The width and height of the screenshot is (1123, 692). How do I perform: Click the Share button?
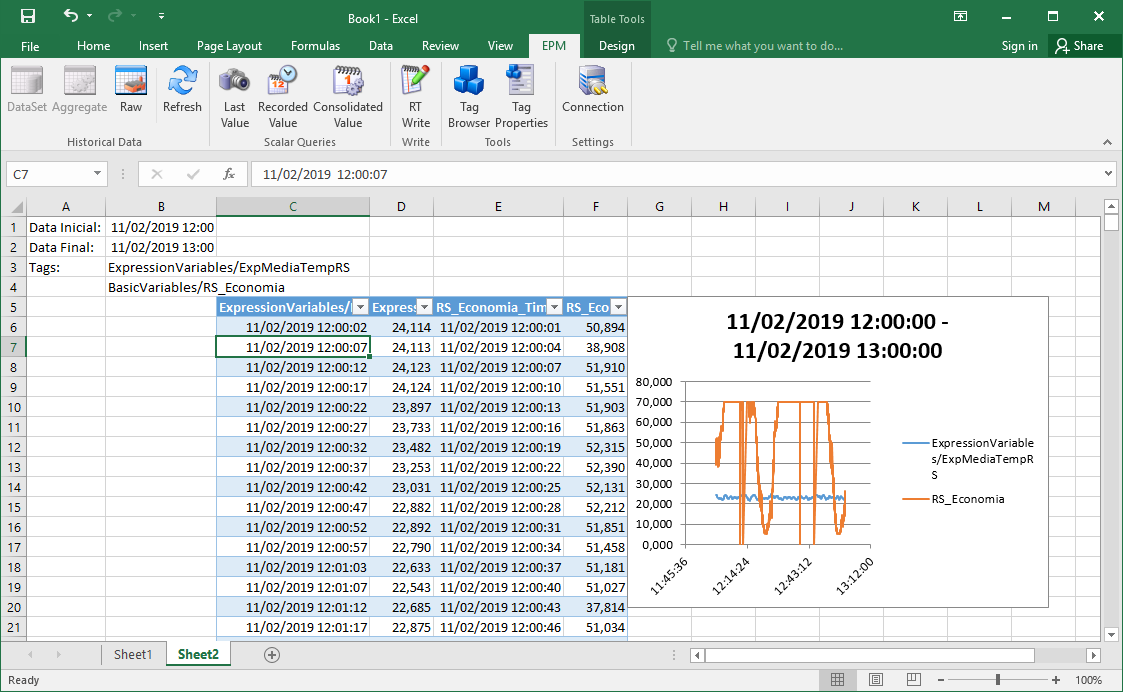(x=1079, y=46)
